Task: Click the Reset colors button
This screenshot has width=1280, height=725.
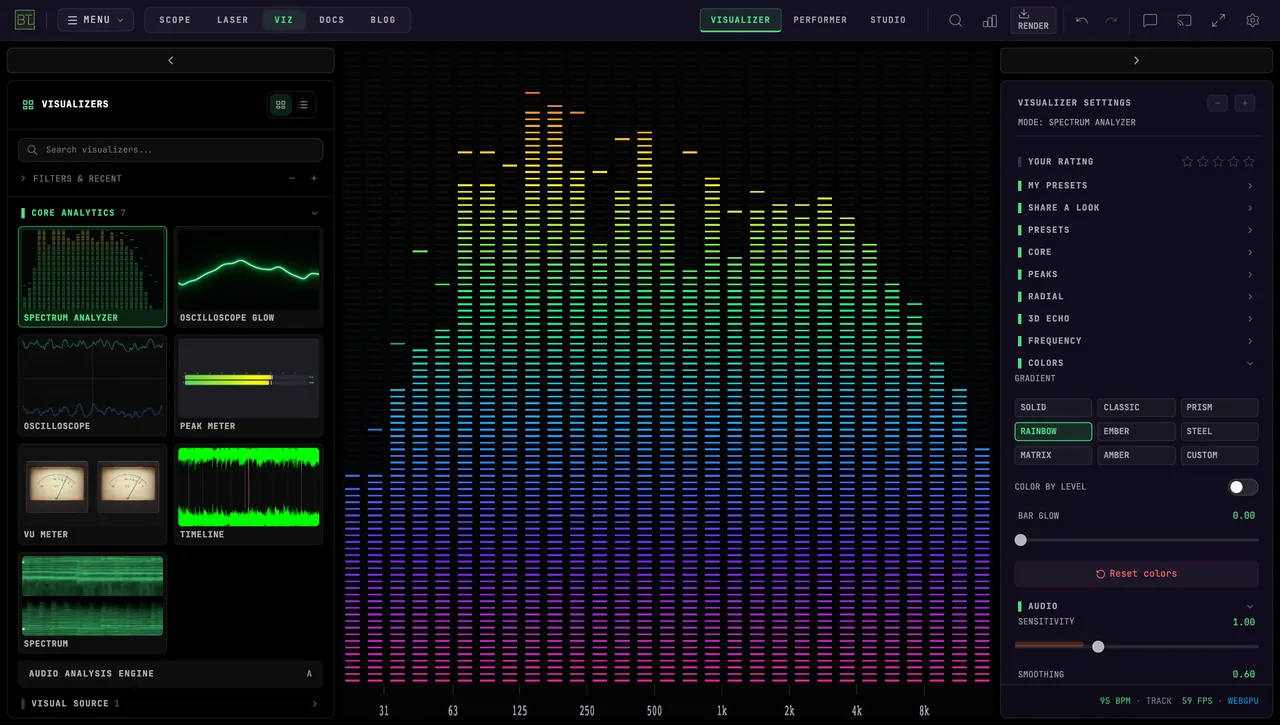Action: (x=1136, y=574)
